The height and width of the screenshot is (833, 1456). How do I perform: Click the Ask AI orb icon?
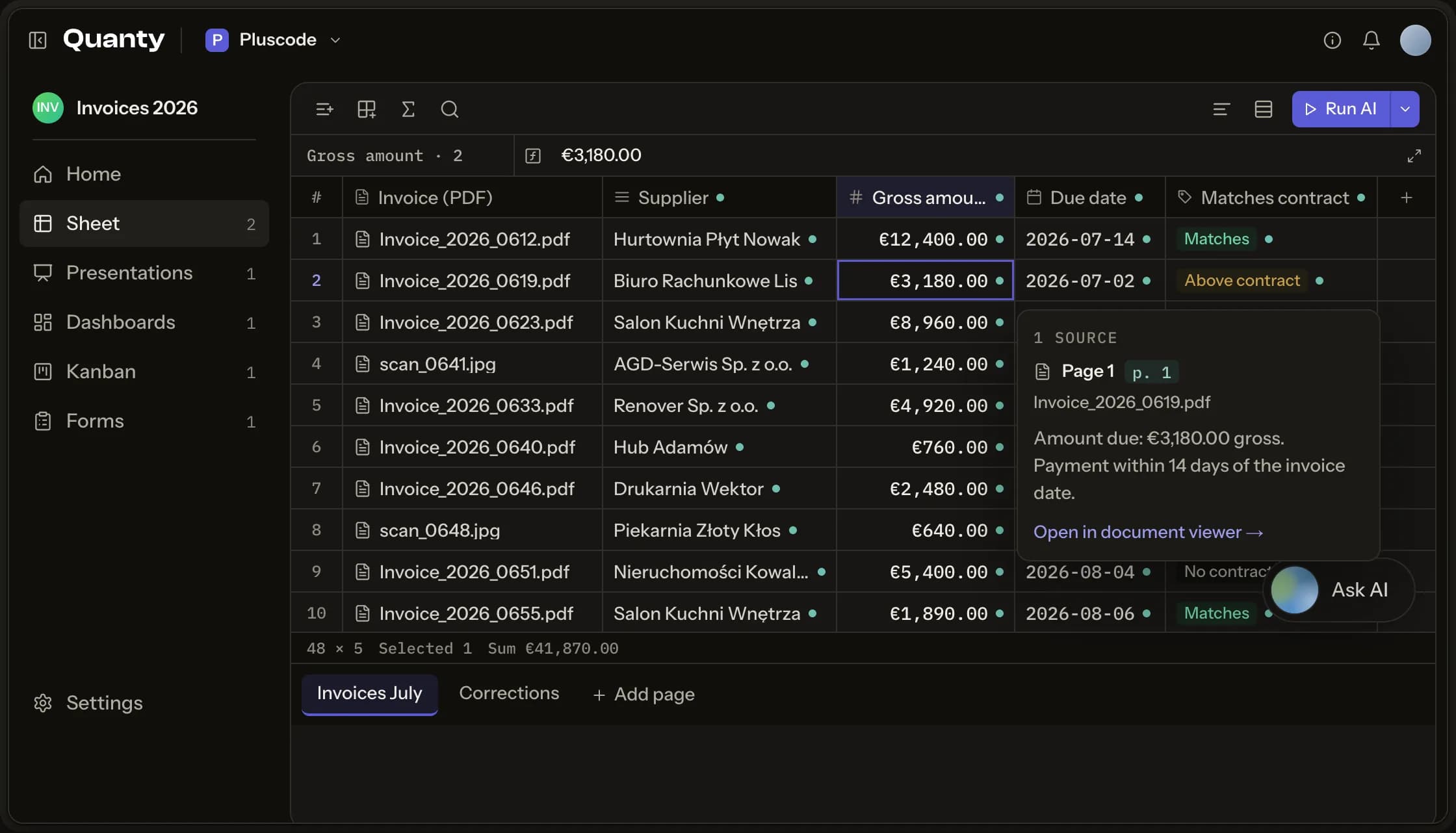pyautogui.click(x=1294, y=590)
